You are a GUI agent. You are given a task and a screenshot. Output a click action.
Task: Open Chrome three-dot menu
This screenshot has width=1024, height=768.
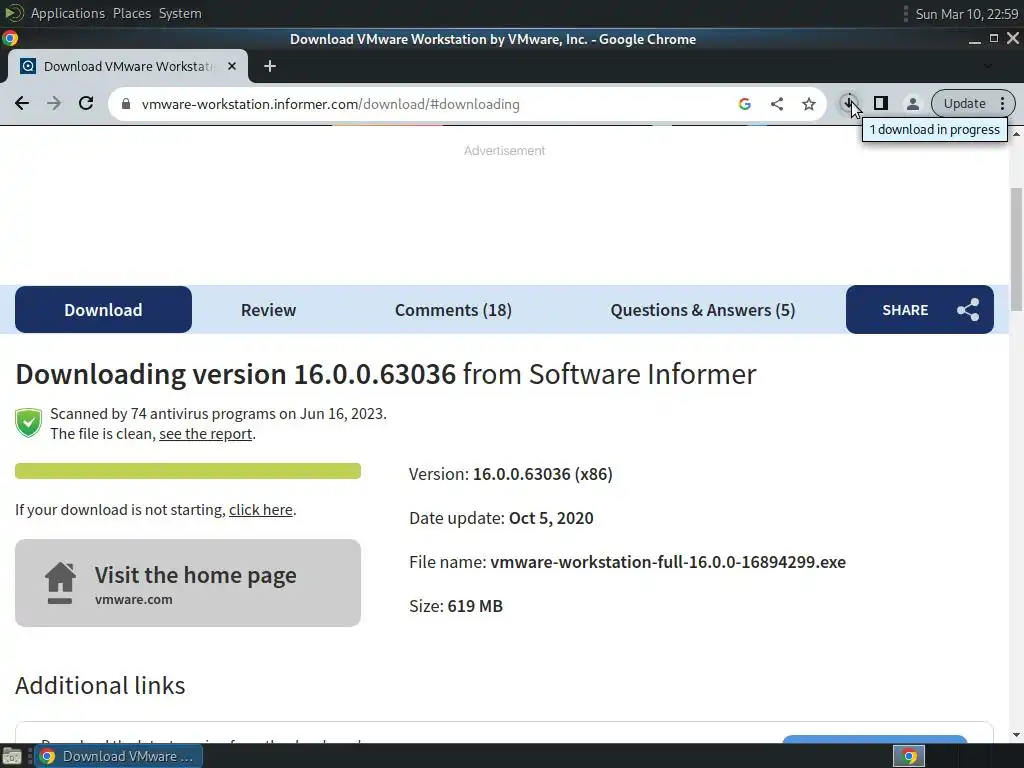click(1002, 103)
